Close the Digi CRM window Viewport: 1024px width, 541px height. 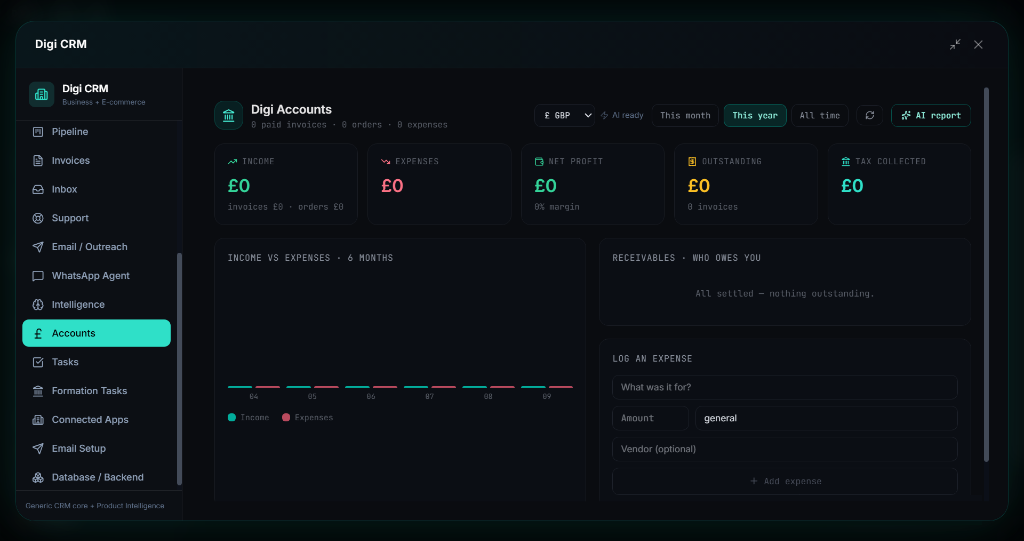[x=978, y=44]
